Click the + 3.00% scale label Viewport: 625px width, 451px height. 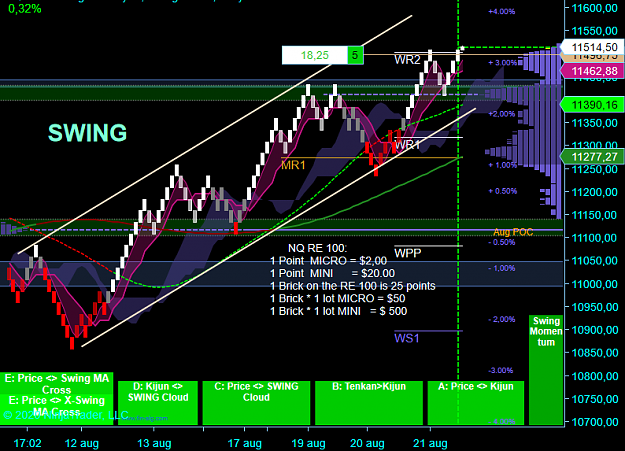coord(502,63)
